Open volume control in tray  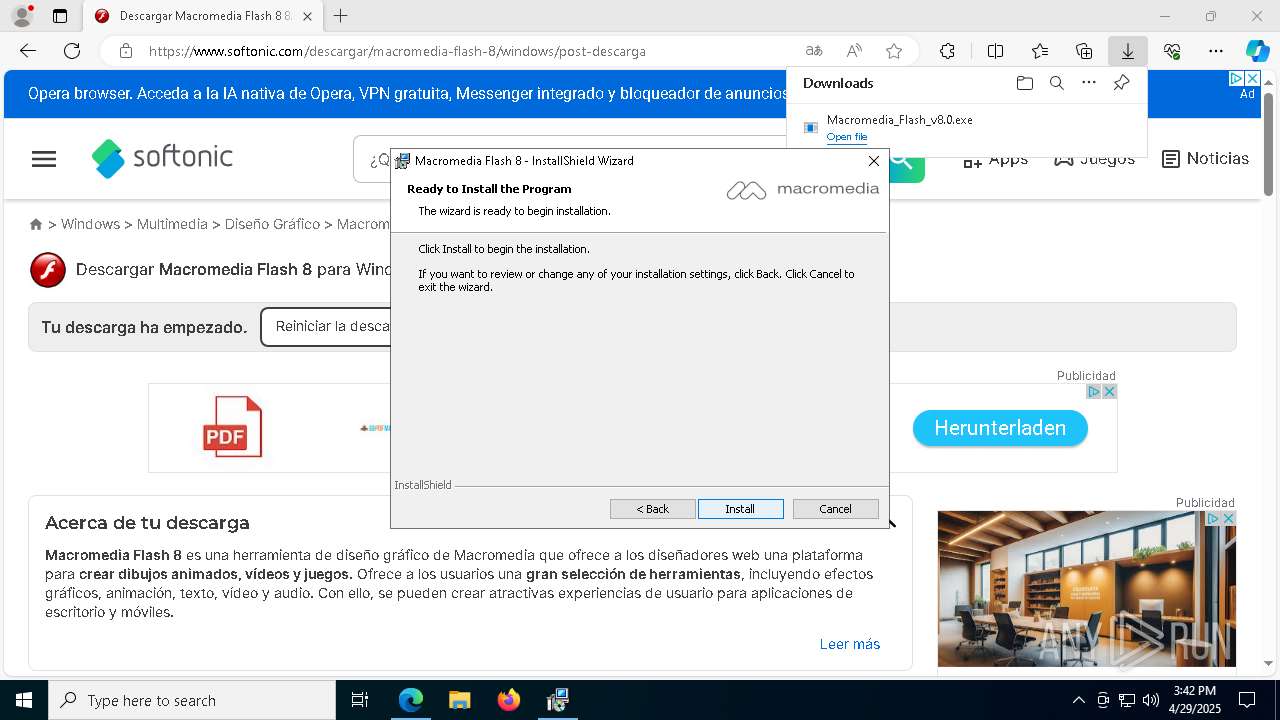coord(1150,700)
